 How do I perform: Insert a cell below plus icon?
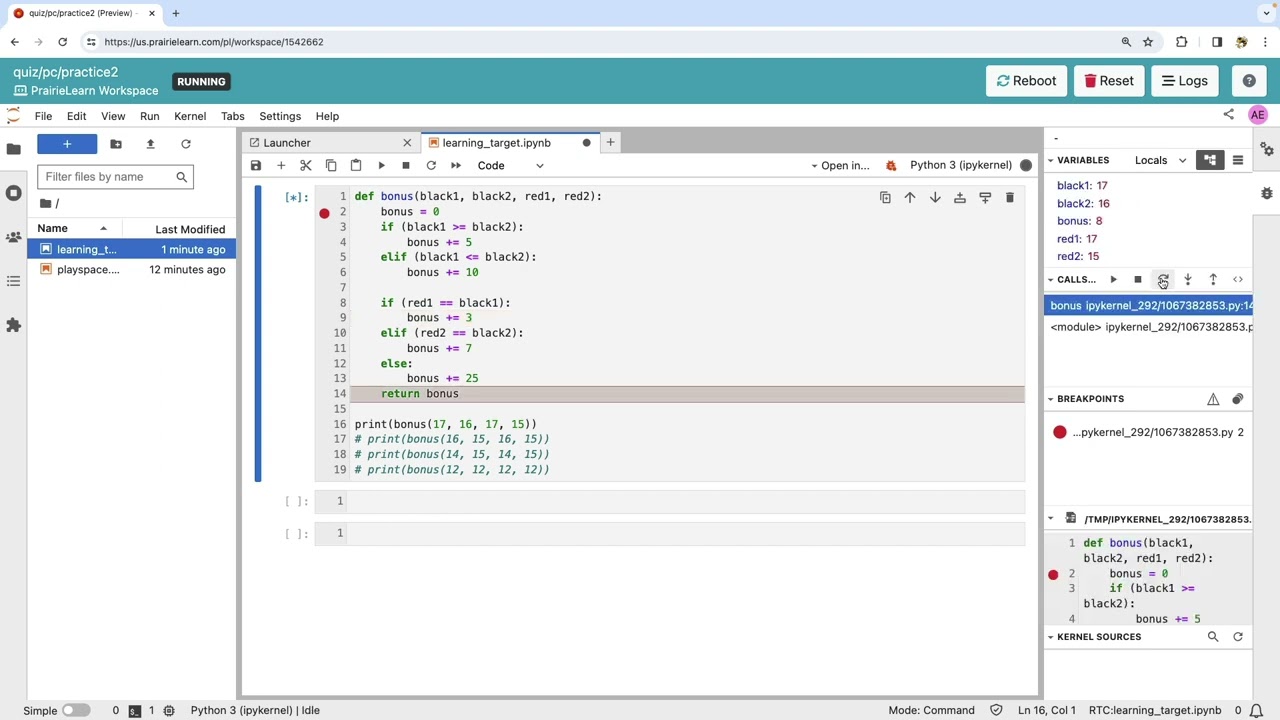[x=281, y=166]
